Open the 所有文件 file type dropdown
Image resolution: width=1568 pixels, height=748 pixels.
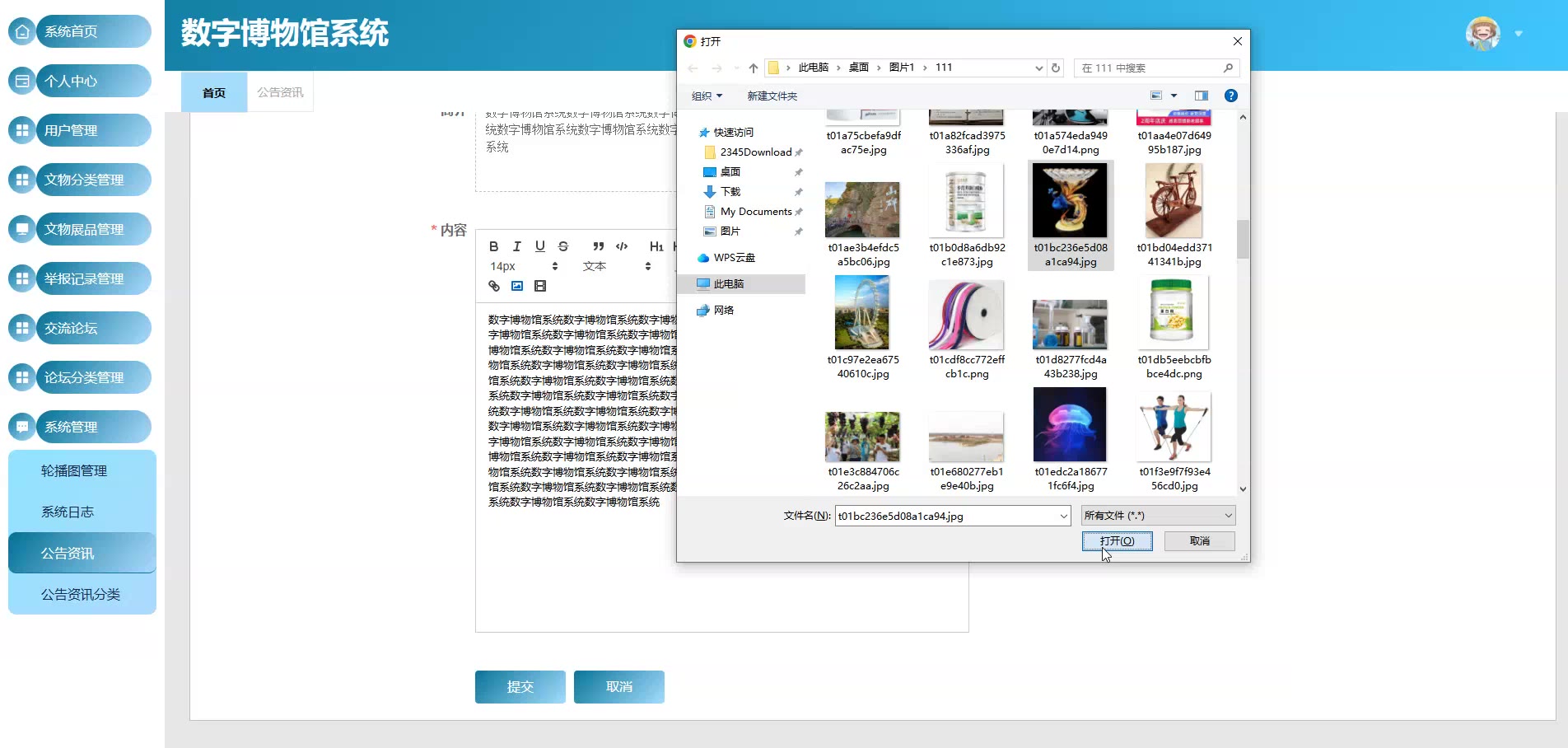click(1158, 516)
